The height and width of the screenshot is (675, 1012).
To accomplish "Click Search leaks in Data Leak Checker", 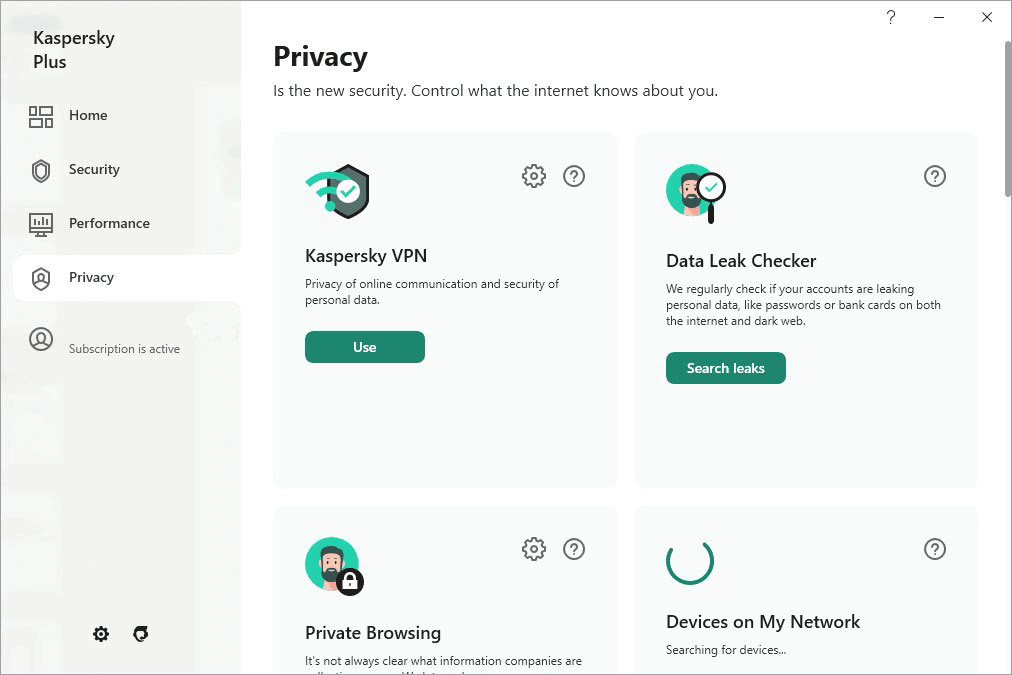I will click(726, 368).
